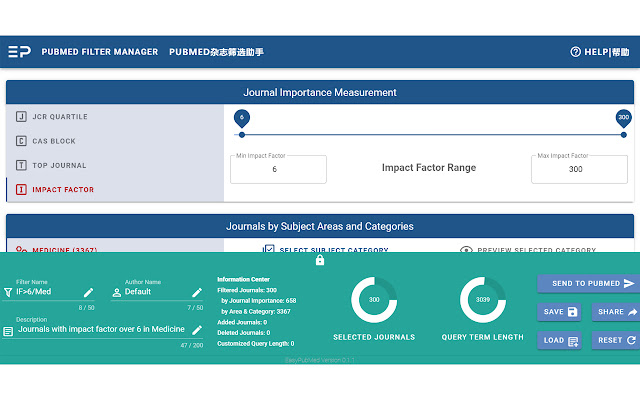Click the Save button
The width and height of the screenshot is (640, 400).
tap(559, 312)
